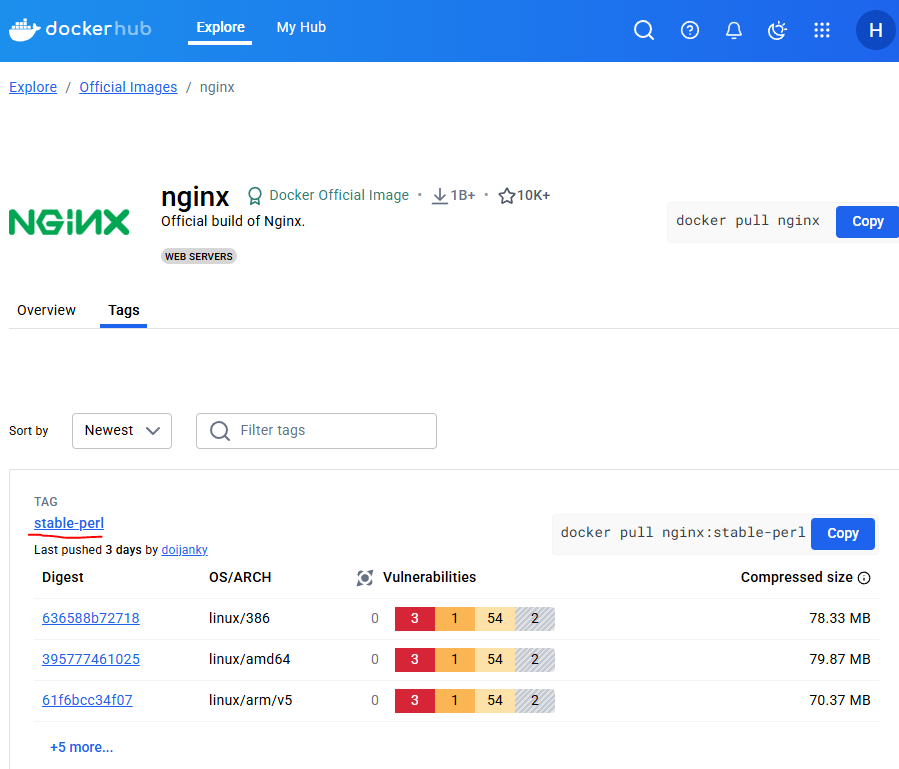Click the WEB SERVERS category chip
This screenshot has height=769, width=899.
(x=199, y=256)
